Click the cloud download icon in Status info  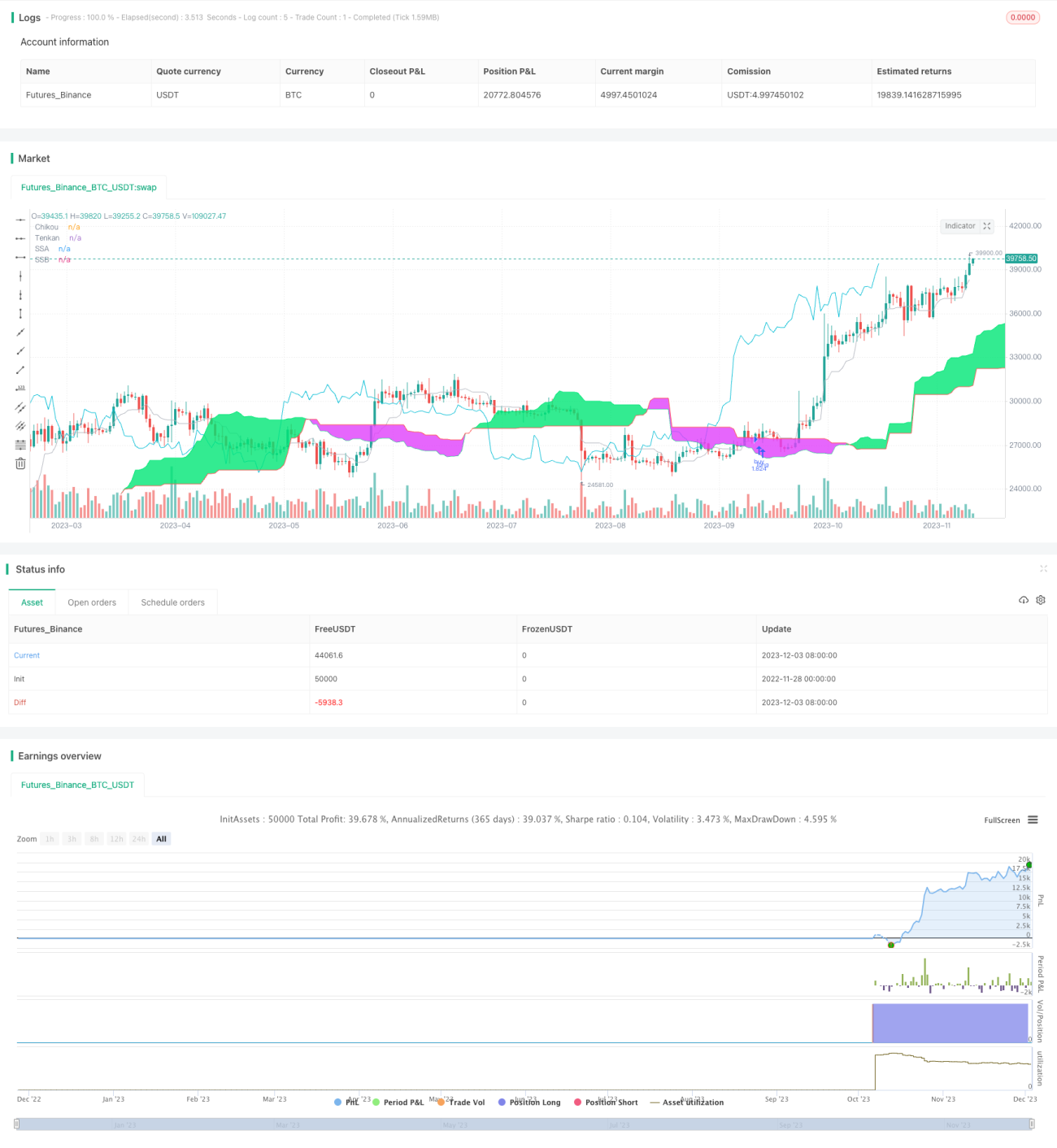pyautogui.click(x=1024, y=600)
